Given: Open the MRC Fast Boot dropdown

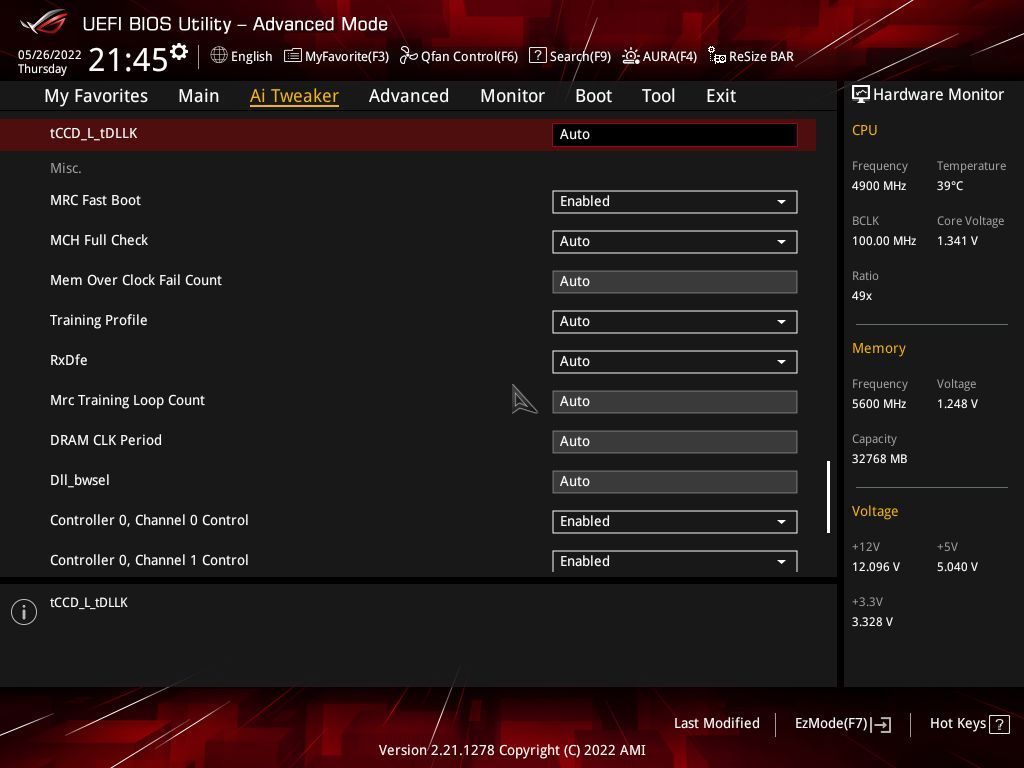Looking at the screenshot, I should coord(675,202).
